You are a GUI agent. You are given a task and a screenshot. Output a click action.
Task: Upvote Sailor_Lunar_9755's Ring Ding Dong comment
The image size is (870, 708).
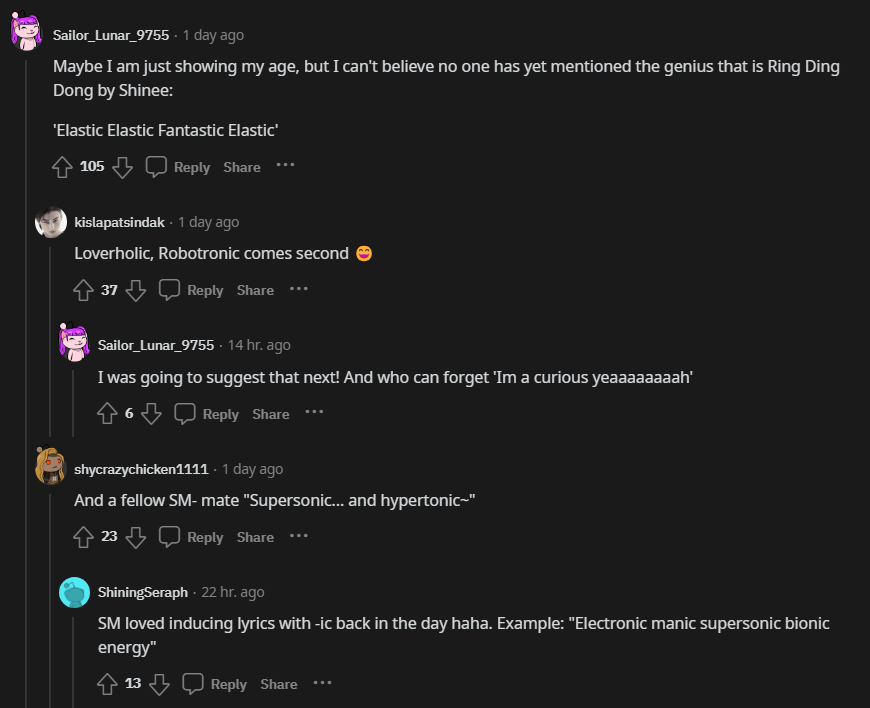(x=63, y=167)
